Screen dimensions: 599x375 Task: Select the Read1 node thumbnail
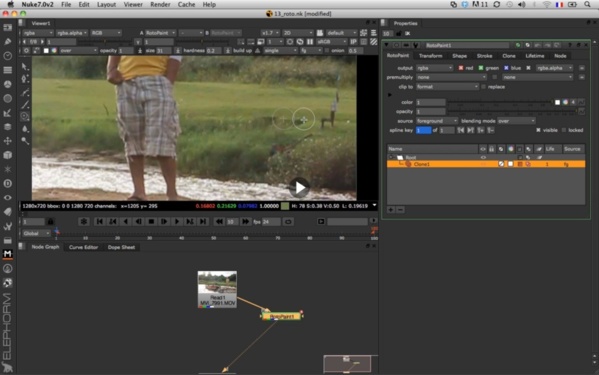tap(217, 289)
